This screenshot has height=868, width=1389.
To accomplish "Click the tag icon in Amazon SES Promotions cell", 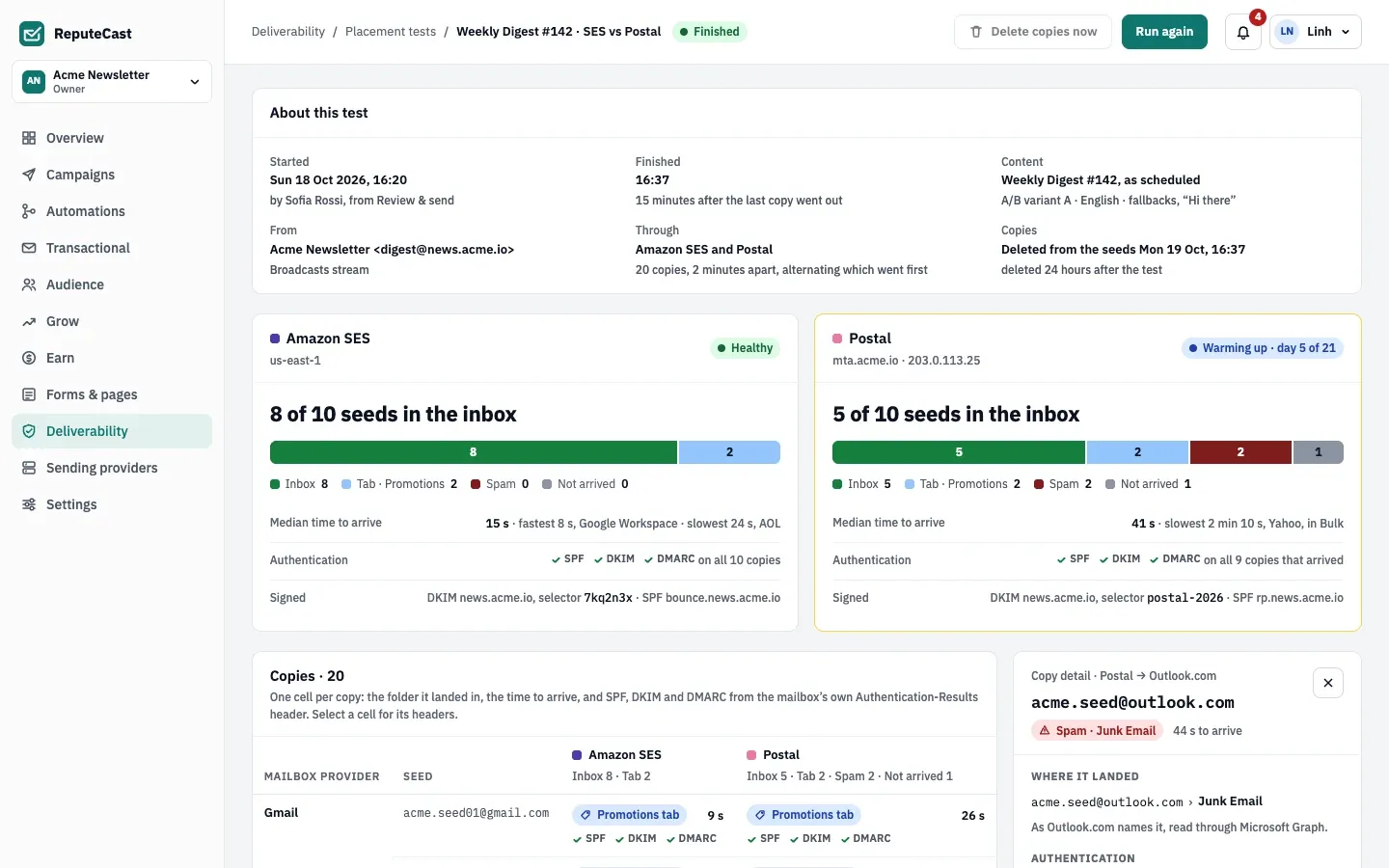I will point(586,815).
